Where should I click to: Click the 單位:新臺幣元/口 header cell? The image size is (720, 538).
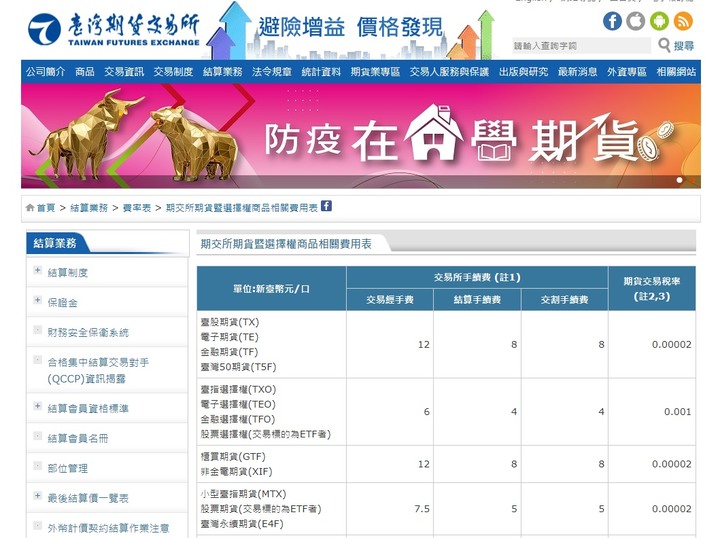click(271, 289)
